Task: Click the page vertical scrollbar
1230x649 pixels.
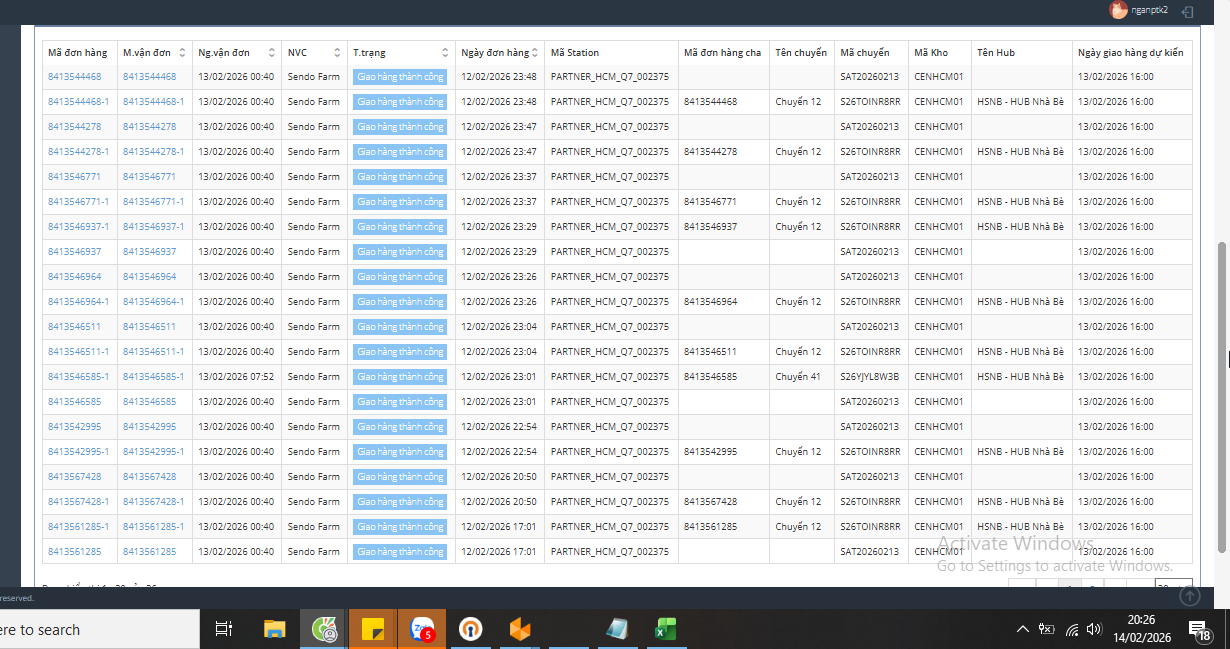Action: tap(1221, 396)
